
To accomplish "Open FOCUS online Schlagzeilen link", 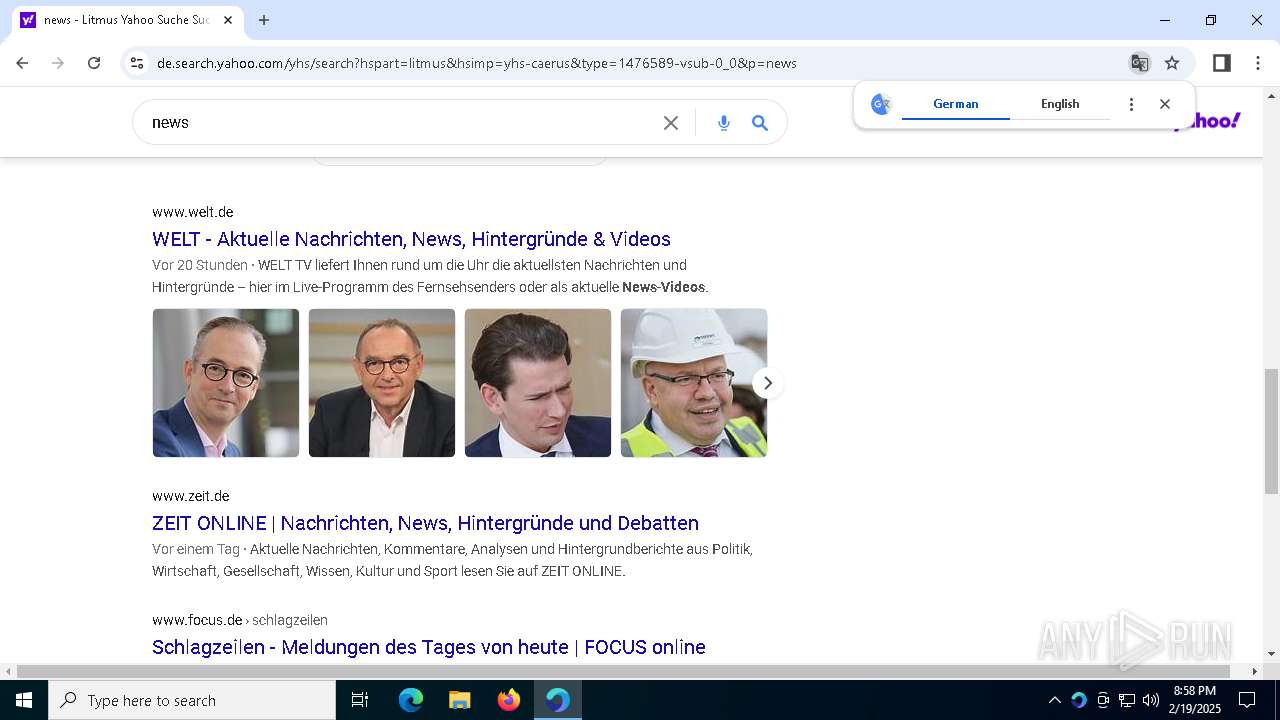I will tap(429, 647).
